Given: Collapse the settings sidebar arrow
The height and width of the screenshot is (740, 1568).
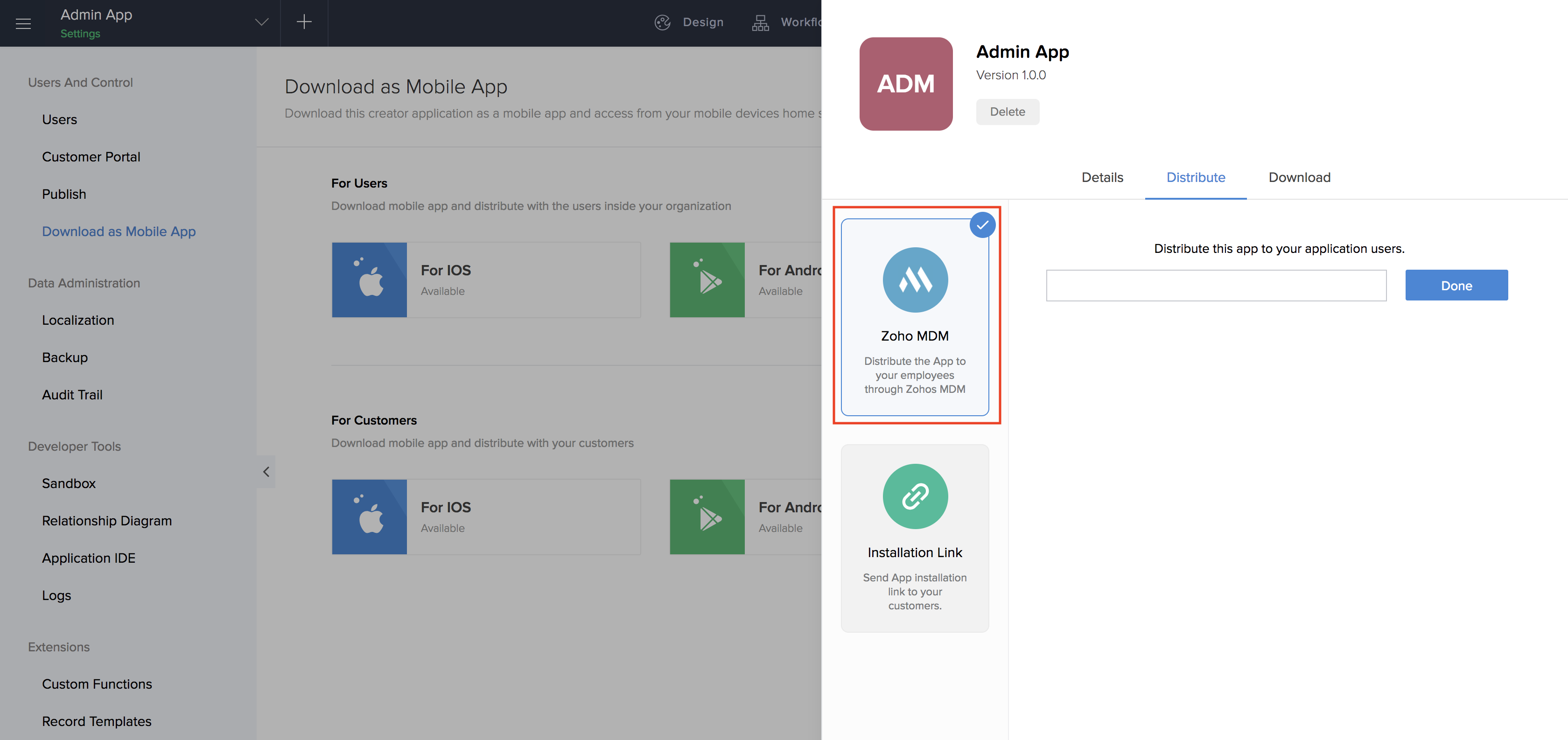Looking at the screenshot, I should (266, 472).
